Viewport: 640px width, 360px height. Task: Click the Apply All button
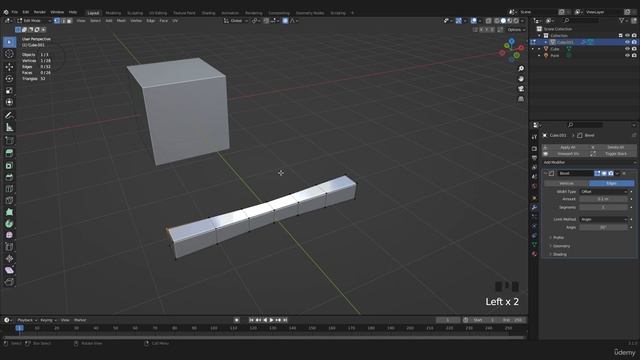point(567,147)
